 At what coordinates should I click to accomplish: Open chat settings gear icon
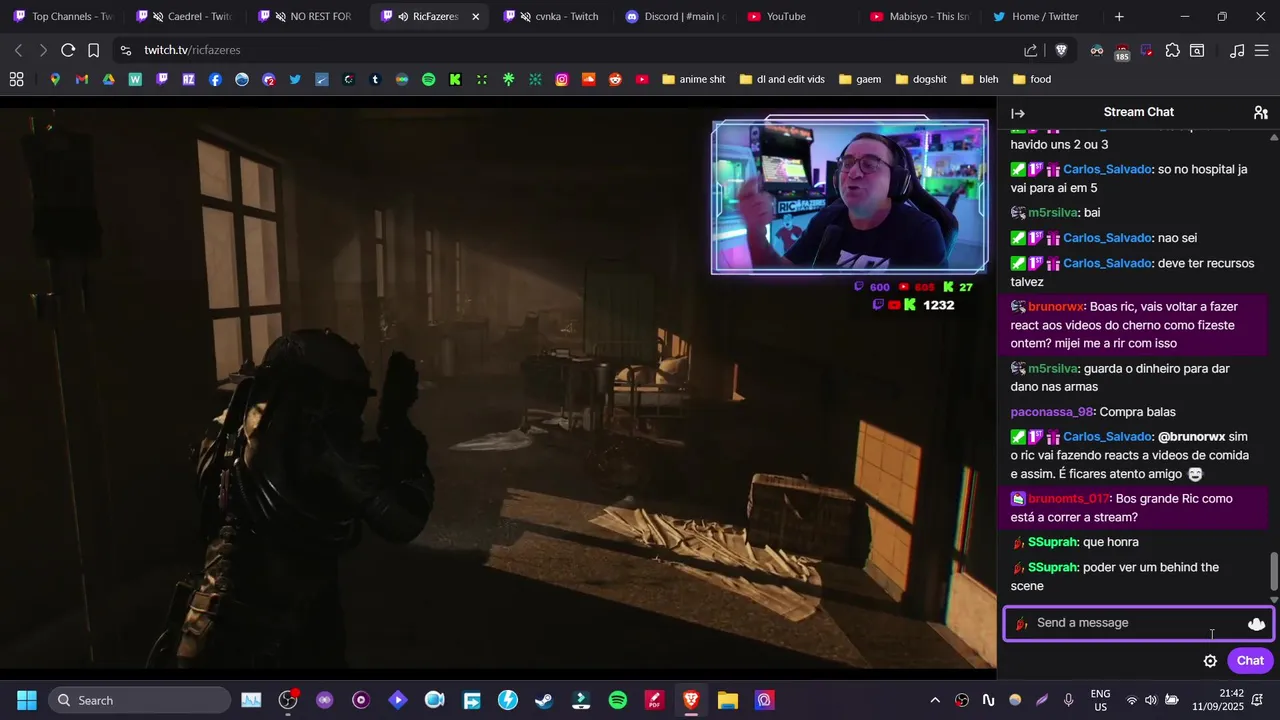[1210, 661]
